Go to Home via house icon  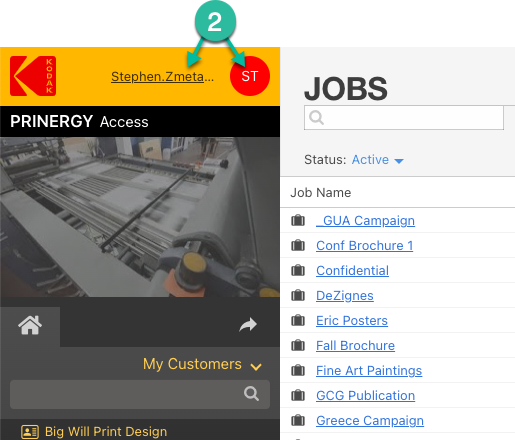click(x=30, y=325)
